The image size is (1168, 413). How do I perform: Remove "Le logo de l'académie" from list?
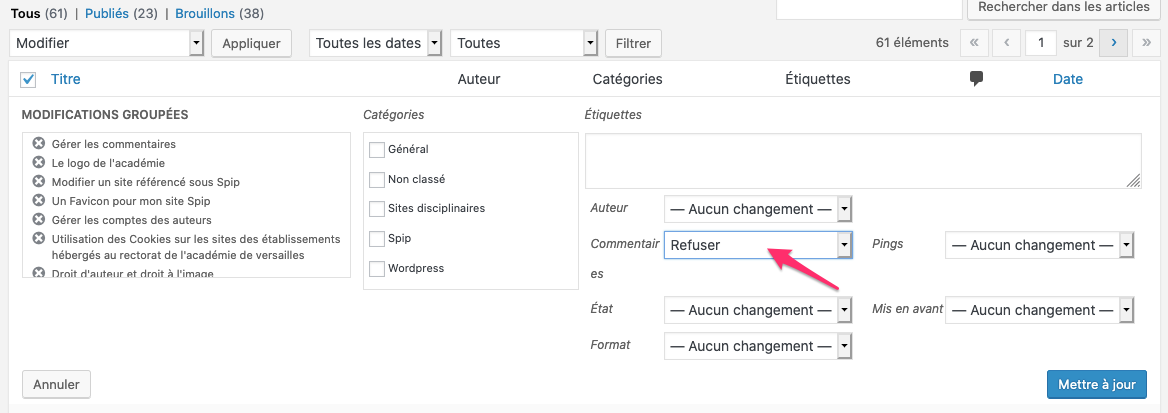(39, 162)
